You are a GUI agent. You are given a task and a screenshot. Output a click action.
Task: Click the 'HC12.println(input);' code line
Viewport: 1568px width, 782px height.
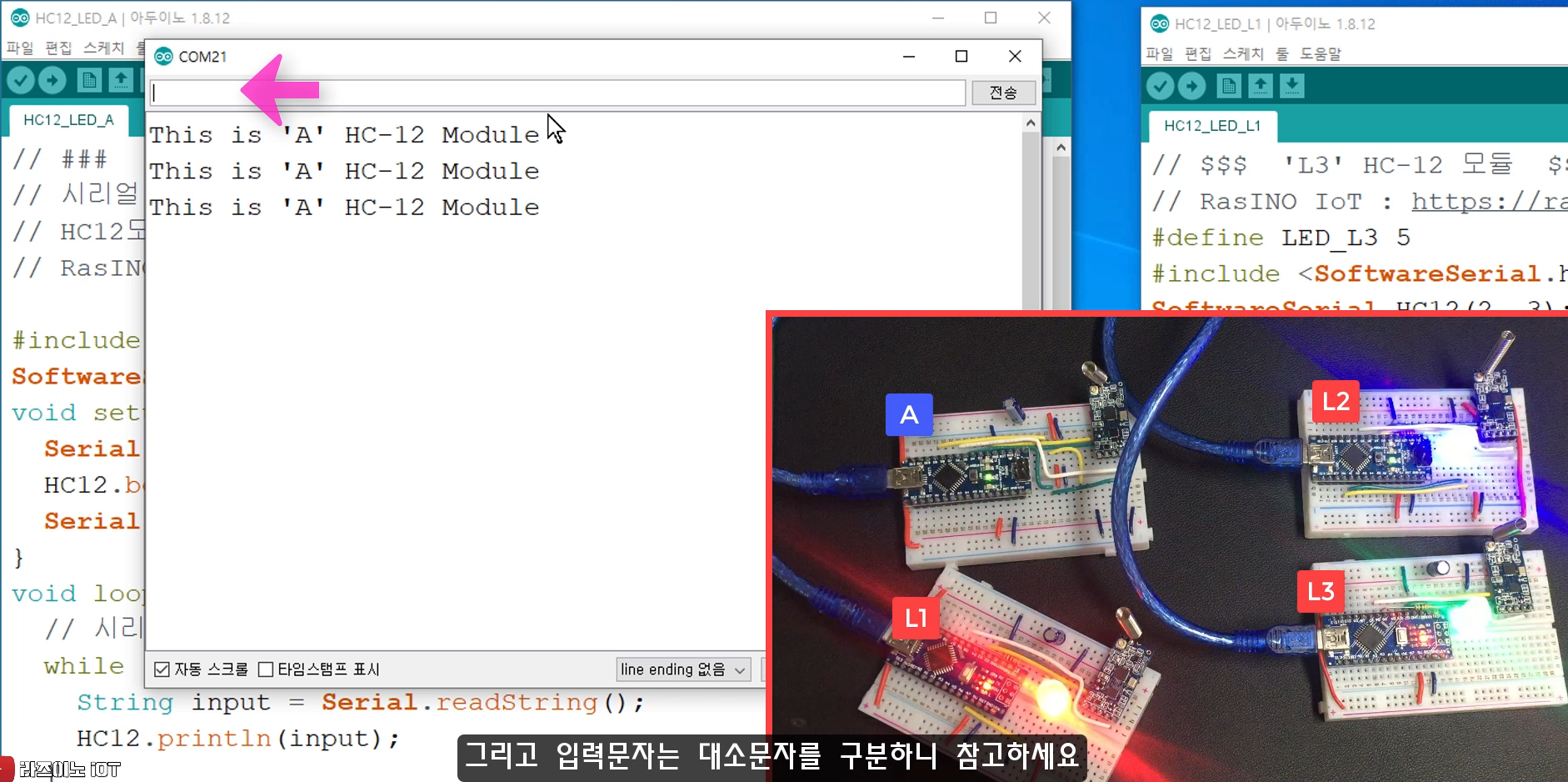click(x=238, y=739)
